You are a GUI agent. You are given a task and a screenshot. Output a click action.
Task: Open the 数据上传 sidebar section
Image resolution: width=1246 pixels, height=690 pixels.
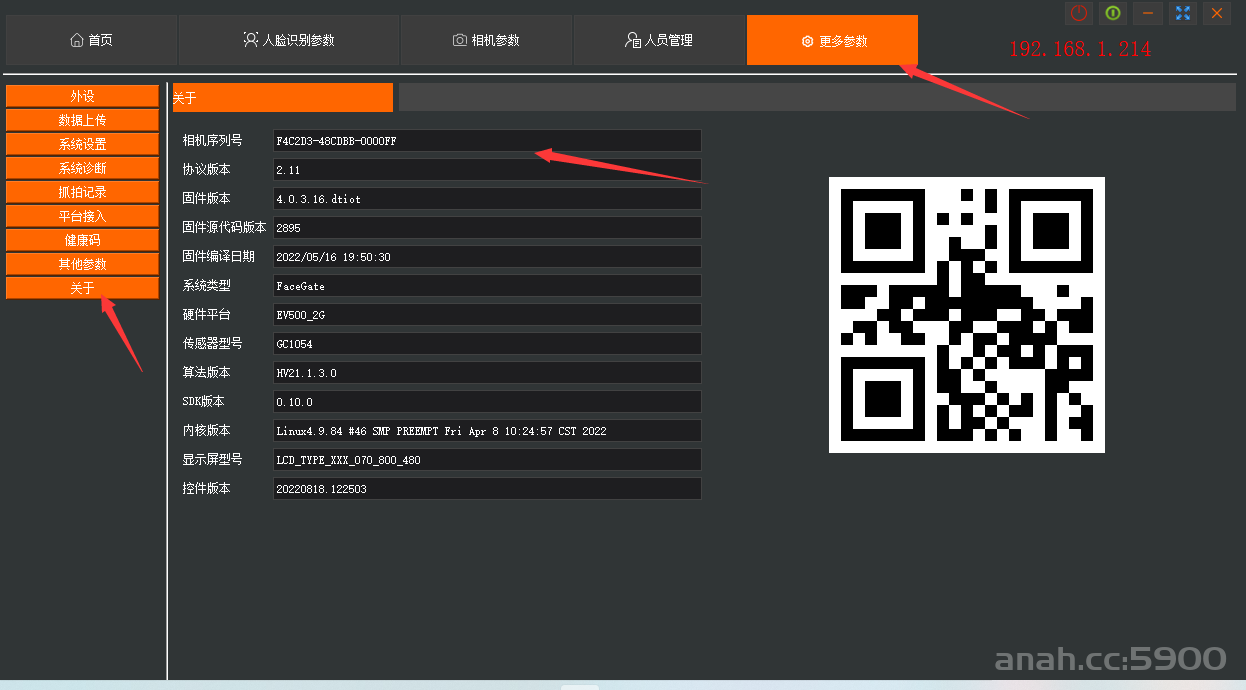pyautogui.click(x=82, y=120)
